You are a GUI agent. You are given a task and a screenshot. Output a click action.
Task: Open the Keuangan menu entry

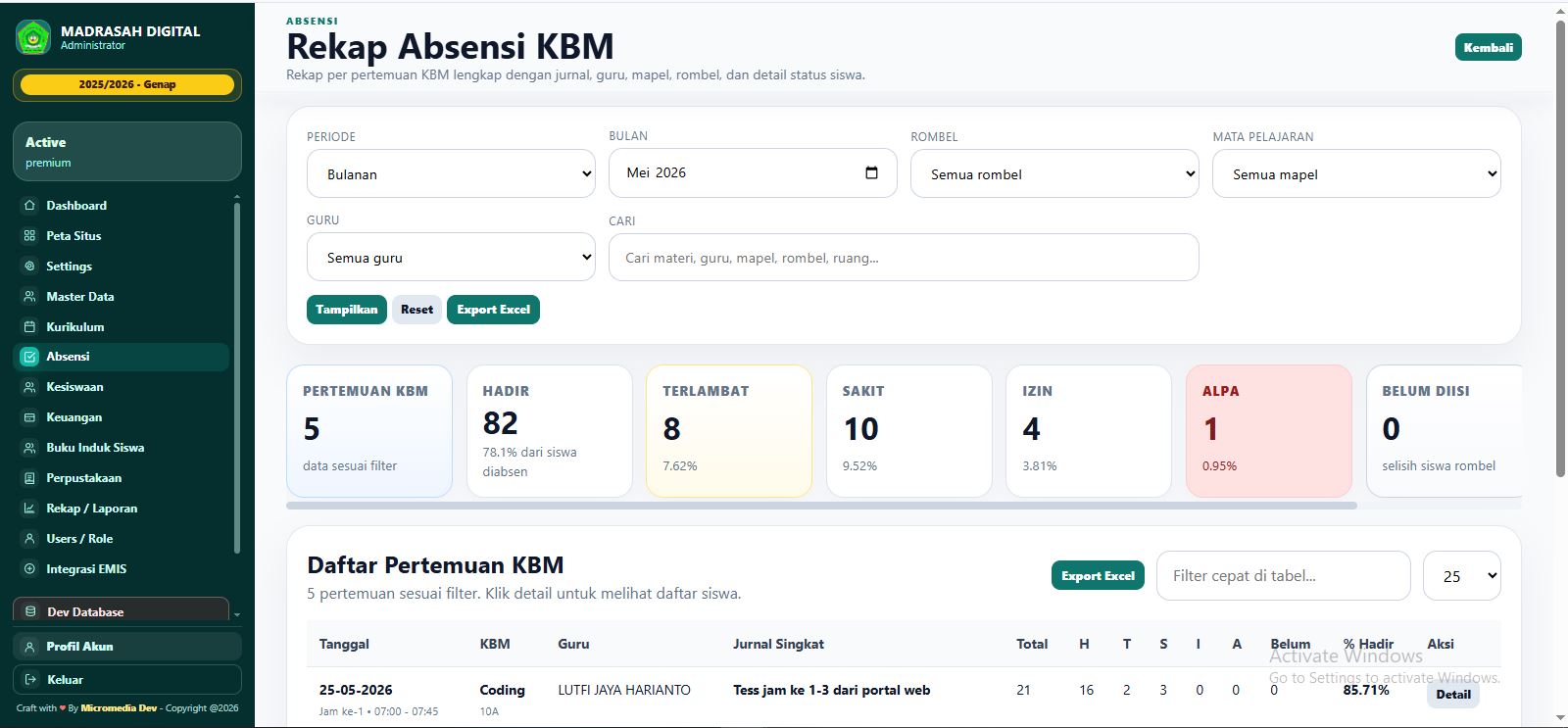pos(122,417)
